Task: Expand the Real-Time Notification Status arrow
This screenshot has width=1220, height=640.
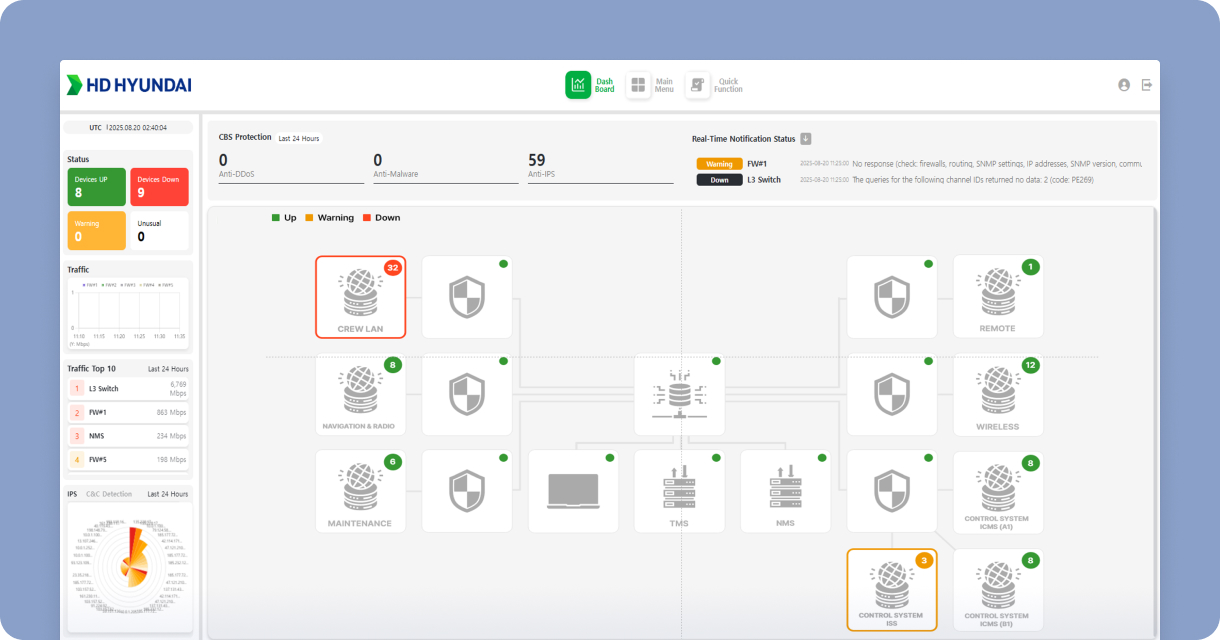Action: click(x=805, y=139)
